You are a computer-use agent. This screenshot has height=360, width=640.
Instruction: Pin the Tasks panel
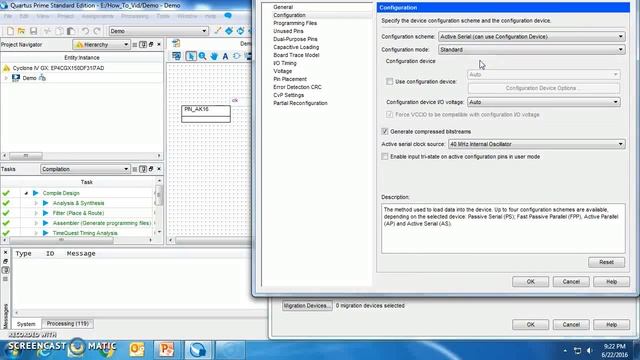click(x=143, y=169)
